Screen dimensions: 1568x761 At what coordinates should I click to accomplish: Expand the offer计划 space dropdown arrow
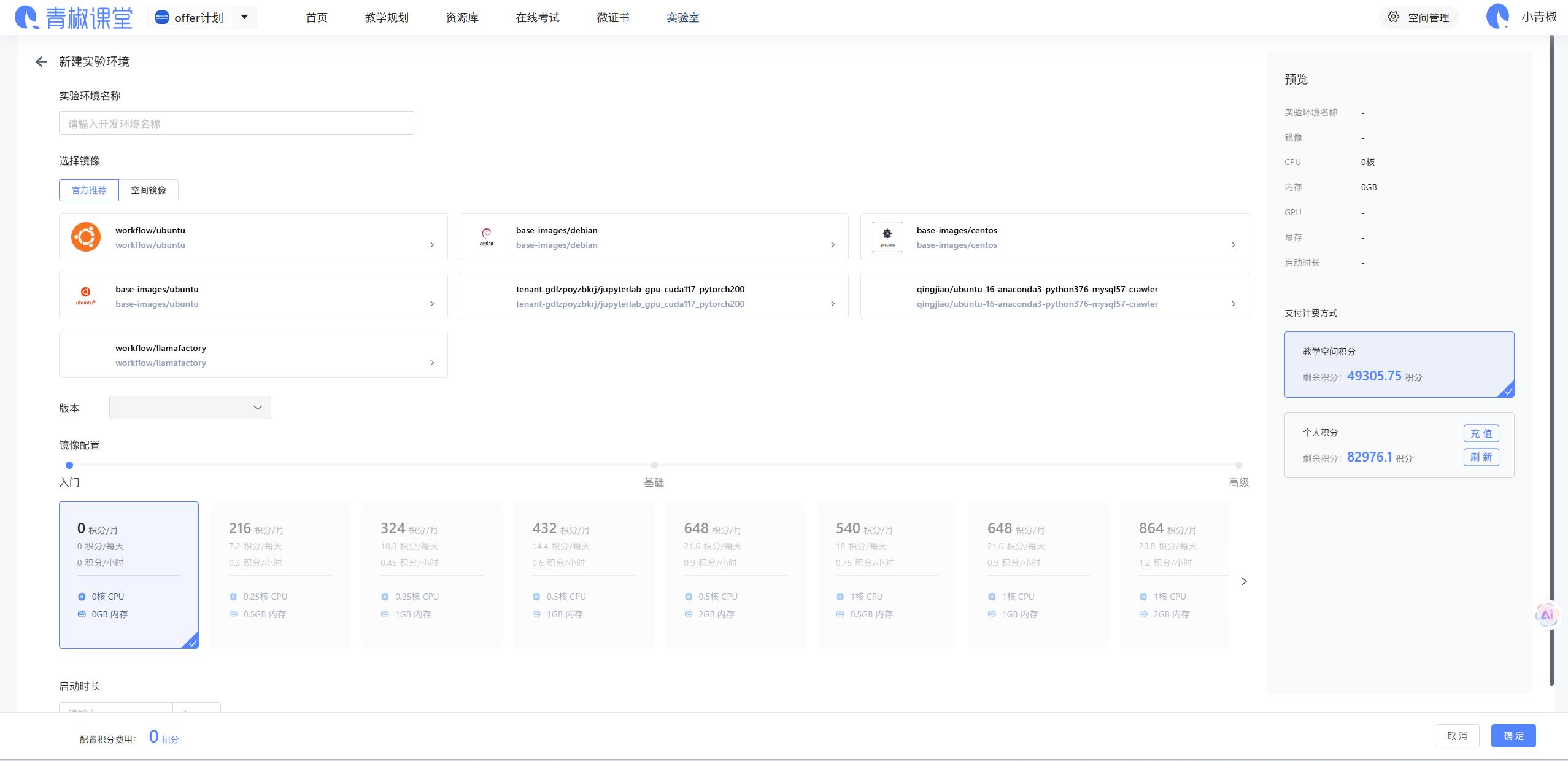[x=244, y=17]
